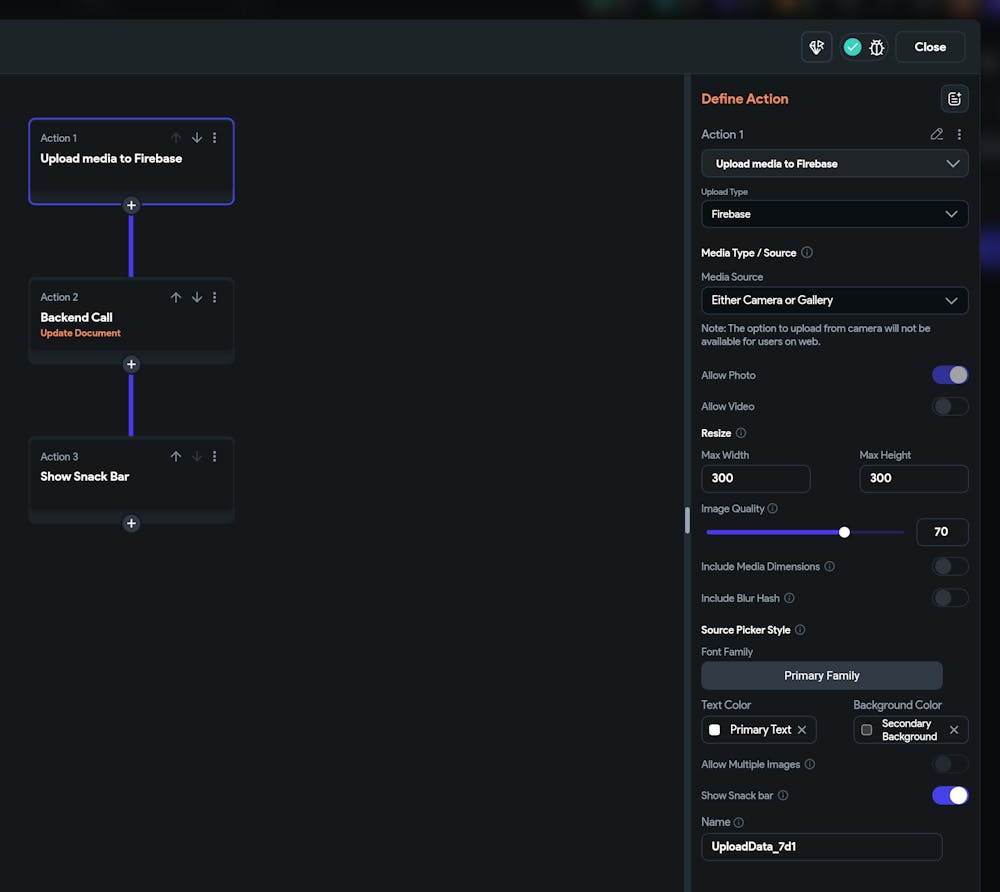Click the Name field UploadData_7d1
Viewport: 1000px width, 892px height.
[x=821, y=847]
